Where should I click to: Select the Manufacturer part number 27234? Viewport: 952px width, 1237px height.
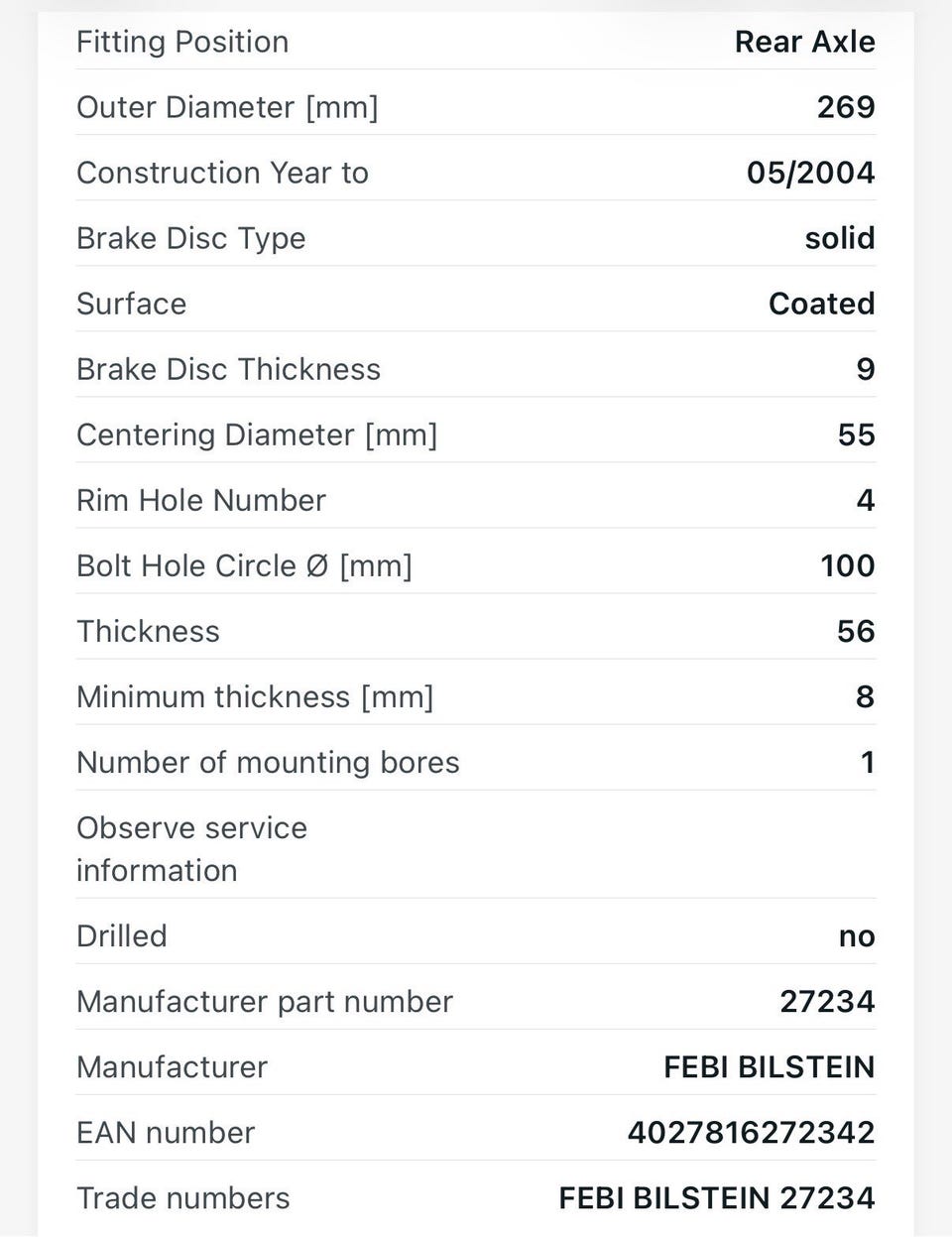(x=827, y=1001)
